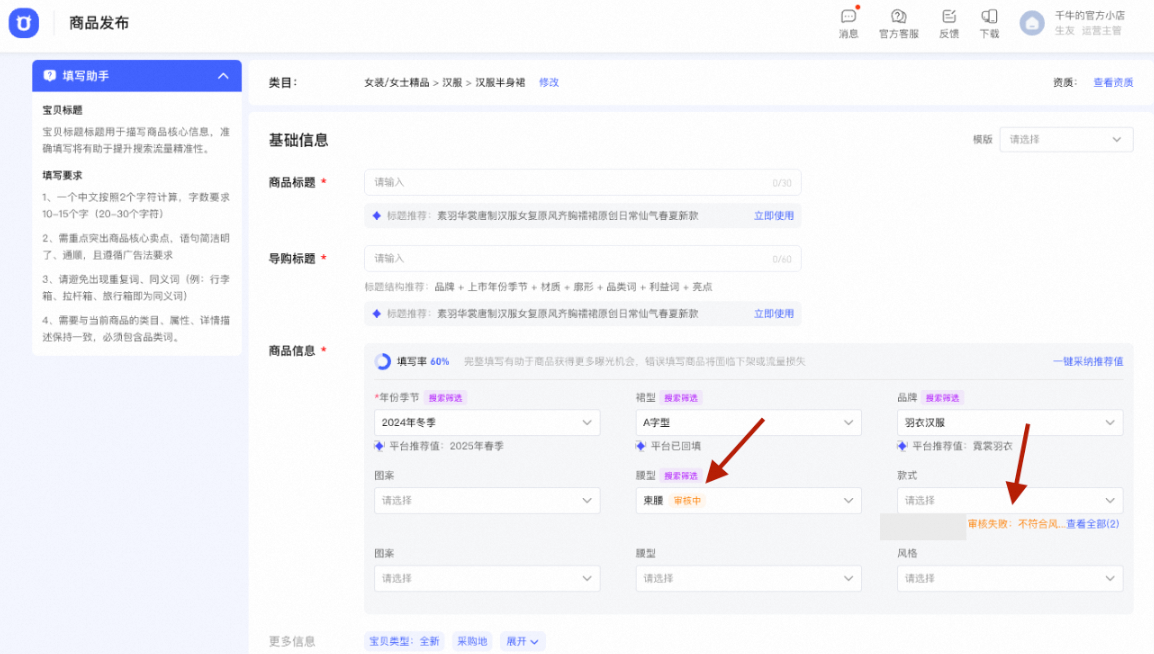The image size is (1154, 654).
Task: Open the 款式 dropdown
Action: pos(1010,500)
